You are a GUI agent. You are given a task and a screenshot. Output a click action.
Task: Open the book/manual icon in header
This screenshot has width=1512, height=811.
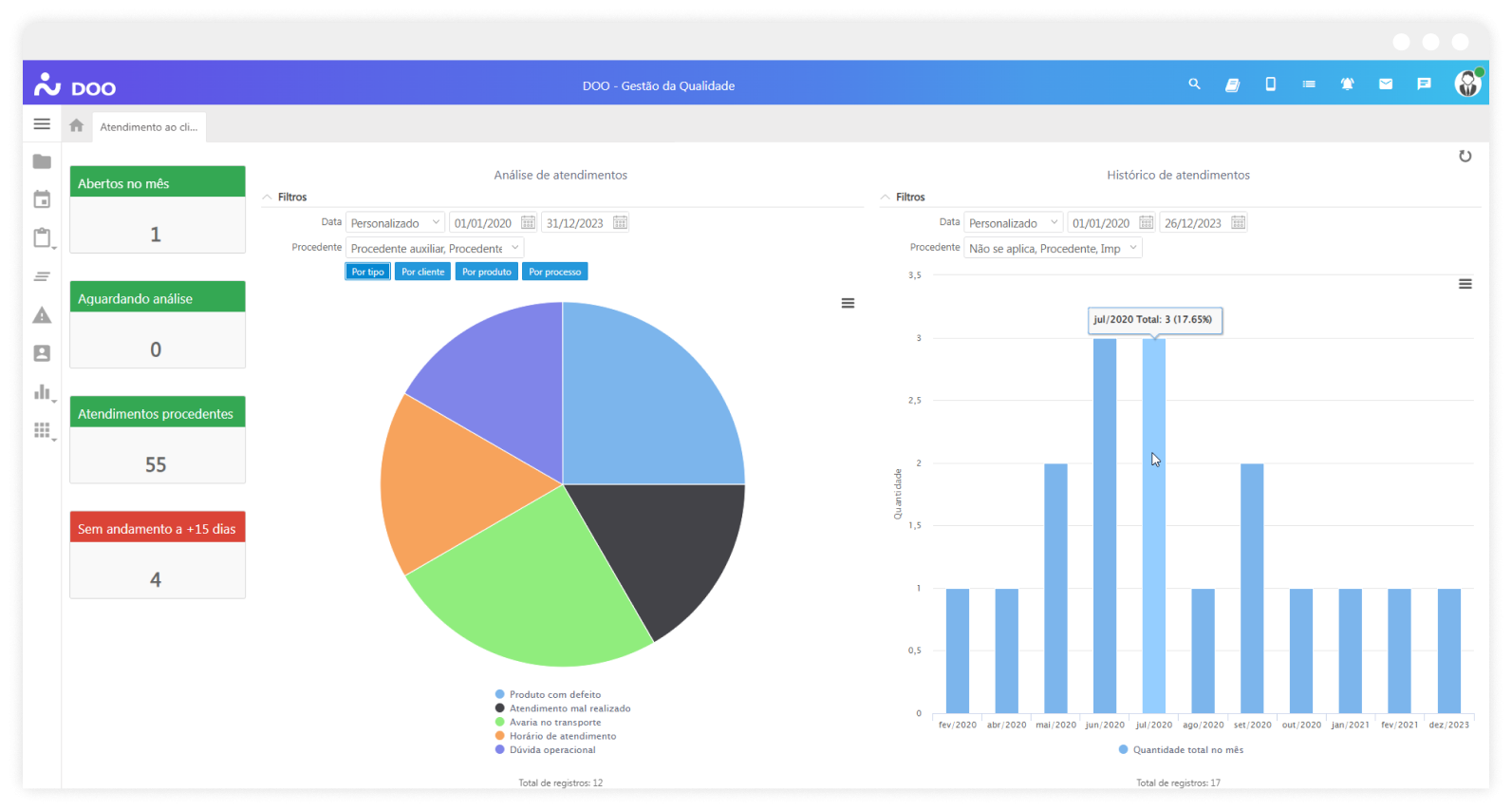(1232, 85)
